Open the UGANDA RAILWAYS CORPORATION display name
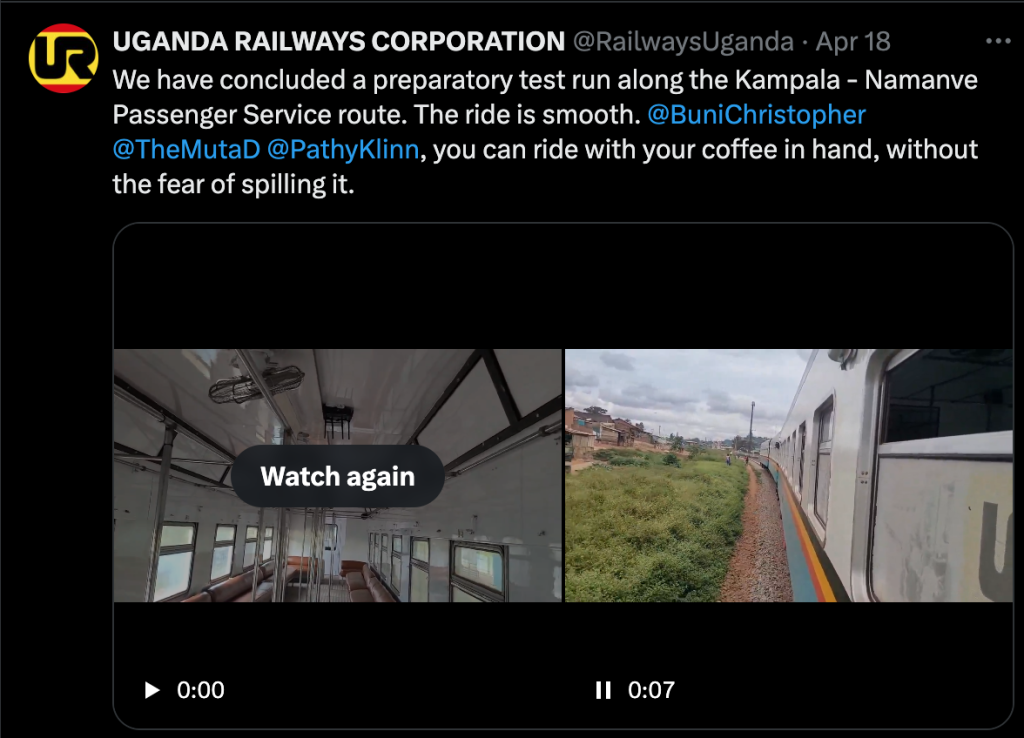The image size is (1024, 738). click(x=338, y=42)
